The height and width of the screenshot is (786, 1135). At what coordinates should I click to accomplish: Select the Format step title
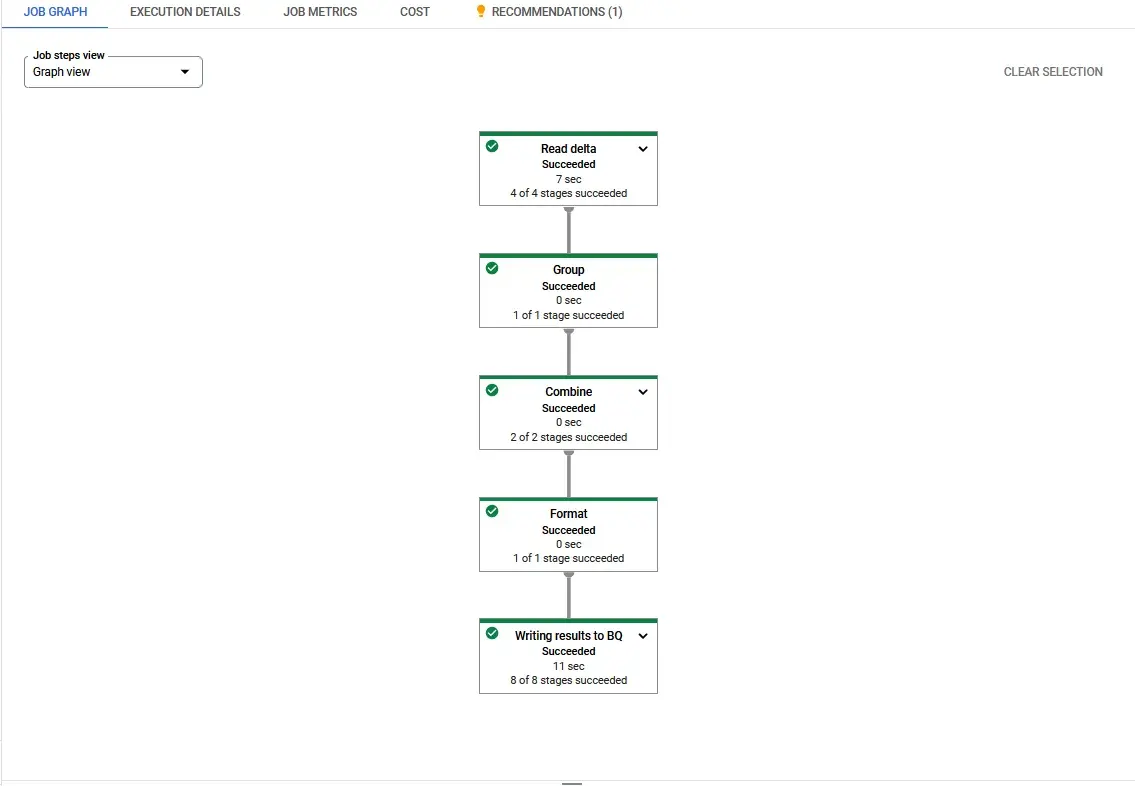pos(568,514)
